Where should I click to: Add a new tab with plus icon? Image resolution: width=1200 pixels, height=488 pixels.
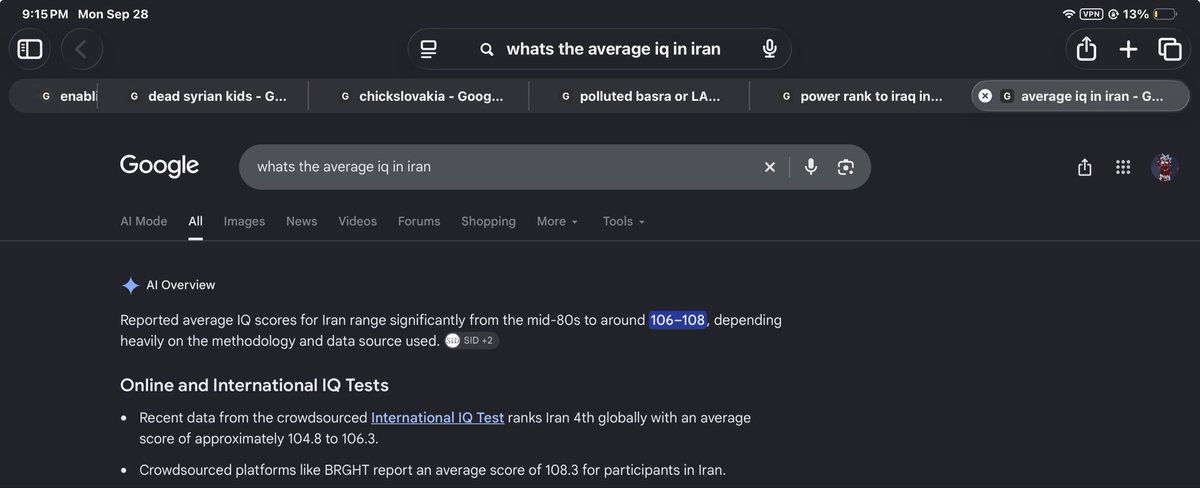(x=1128, y=49)
